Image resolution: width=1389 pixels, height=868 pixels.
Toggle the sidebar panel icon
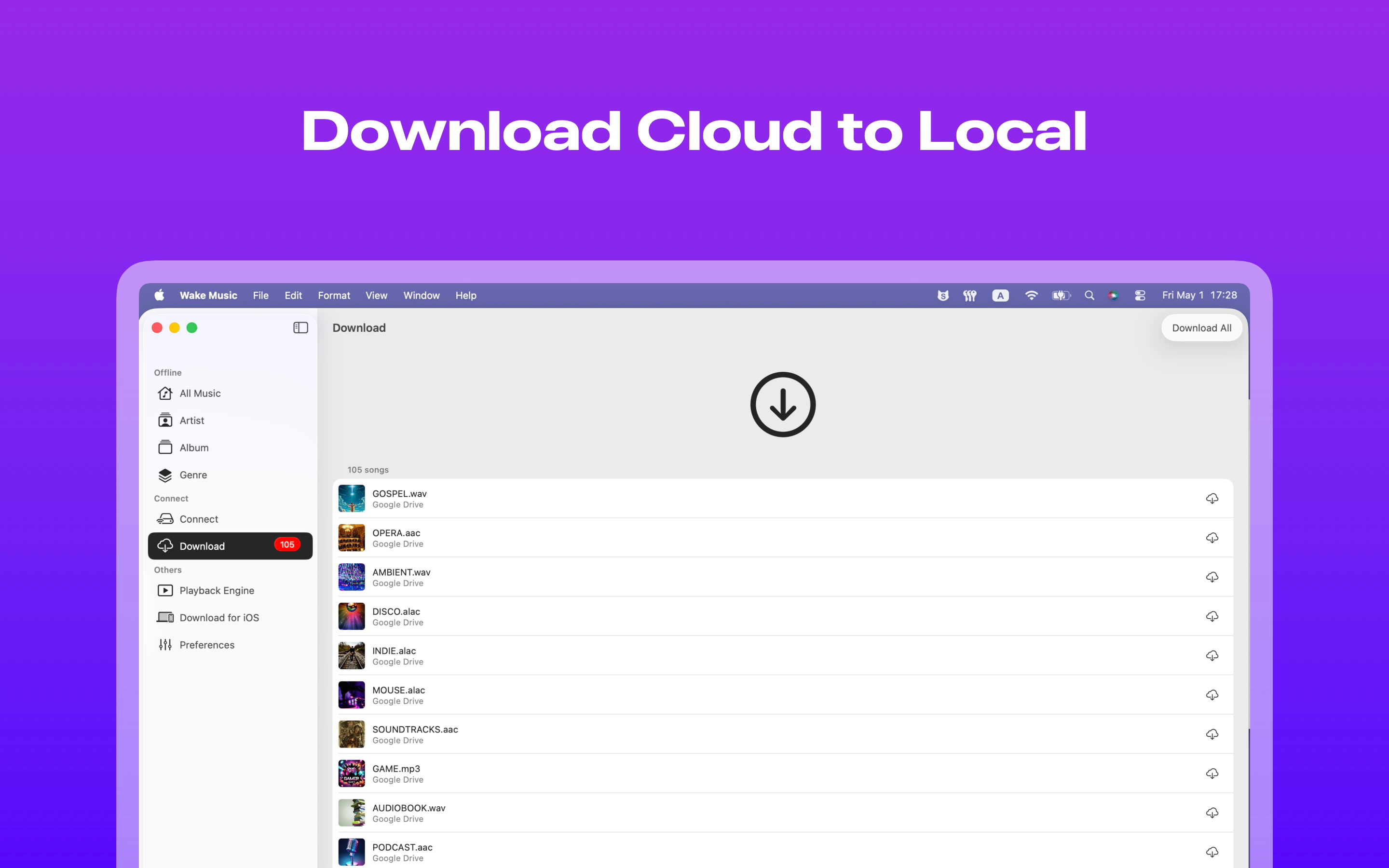coord(300,328)
